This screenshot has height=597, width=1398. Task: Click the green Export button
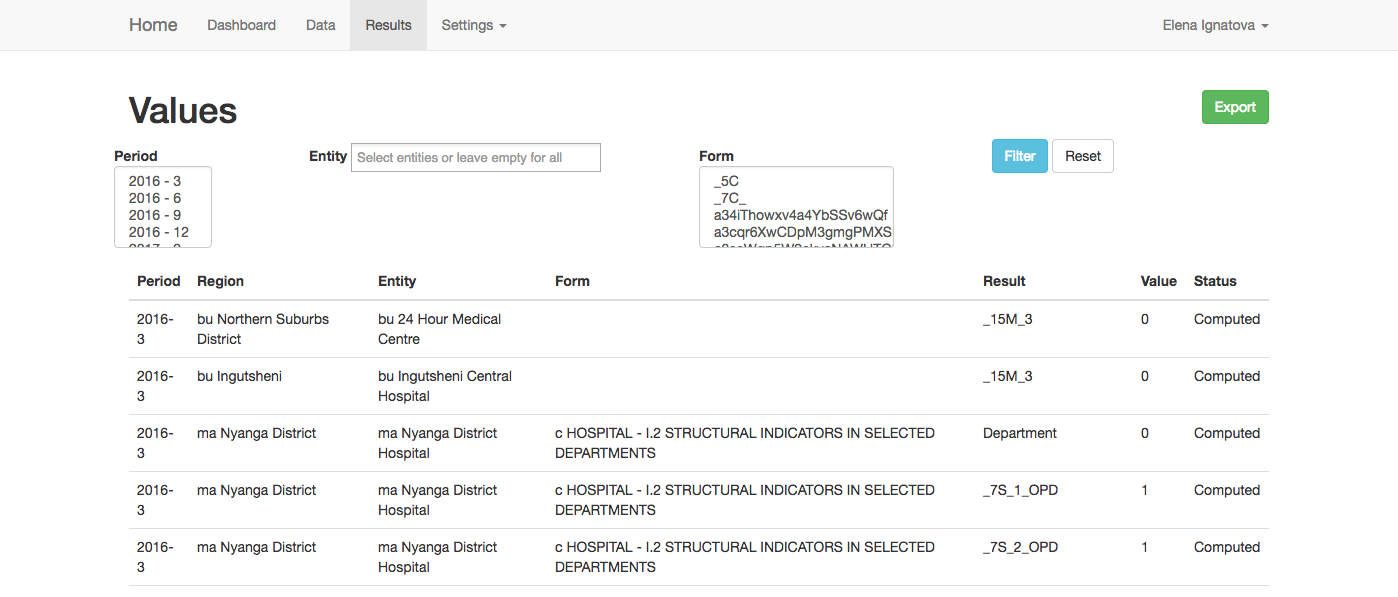1235,107
